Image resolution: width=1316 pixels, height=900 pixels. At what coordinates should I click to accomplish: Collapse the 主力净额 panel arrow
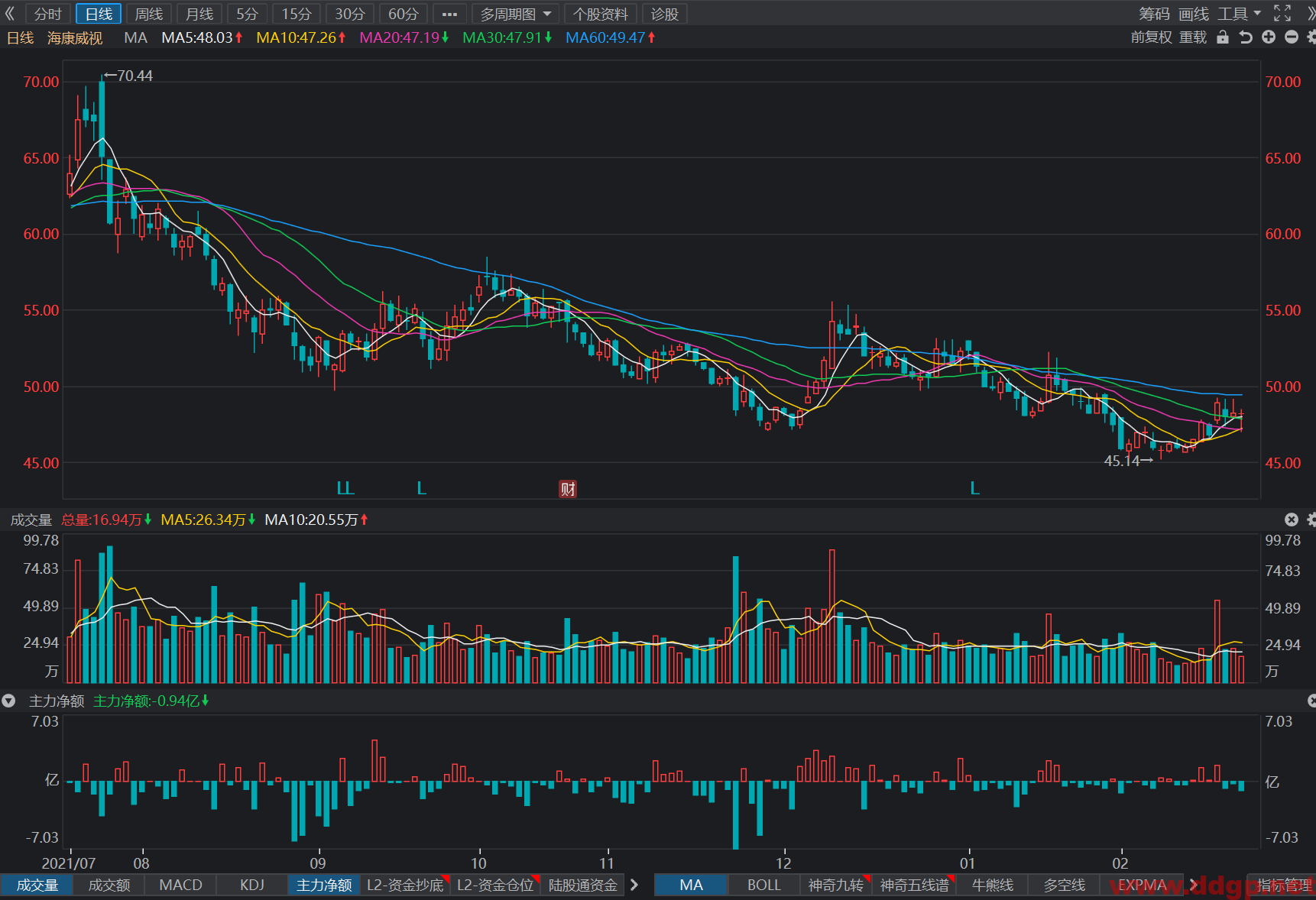tap(8, 701)
